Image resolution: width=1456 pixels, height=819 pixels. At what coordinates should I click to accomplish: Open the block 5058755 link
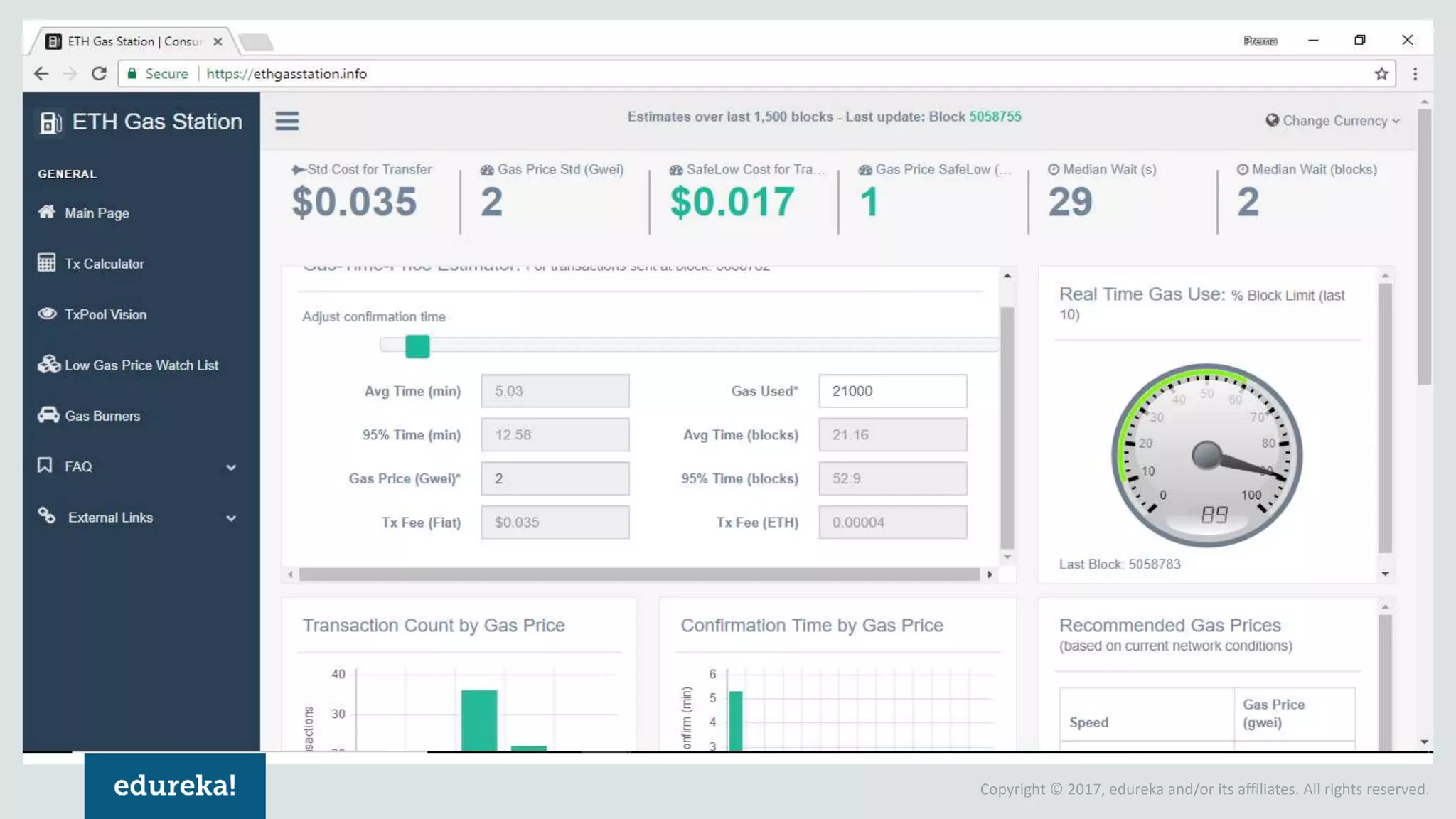995,117
